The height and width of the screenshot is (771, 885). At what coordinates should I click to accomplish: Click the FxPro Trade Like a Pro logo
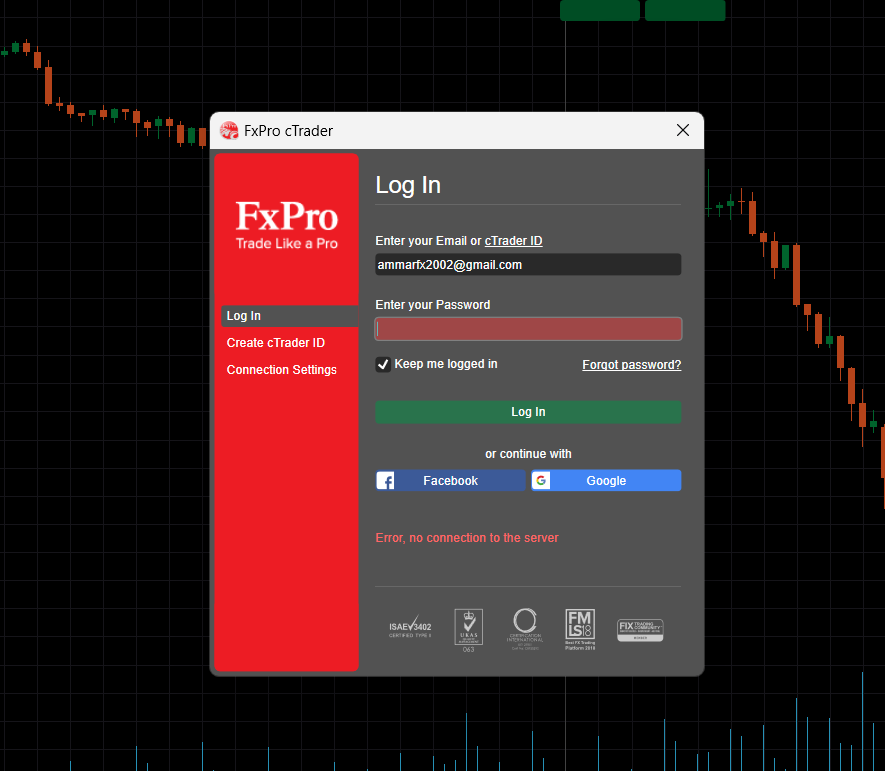pyautogui.click(x=287, y=225)
